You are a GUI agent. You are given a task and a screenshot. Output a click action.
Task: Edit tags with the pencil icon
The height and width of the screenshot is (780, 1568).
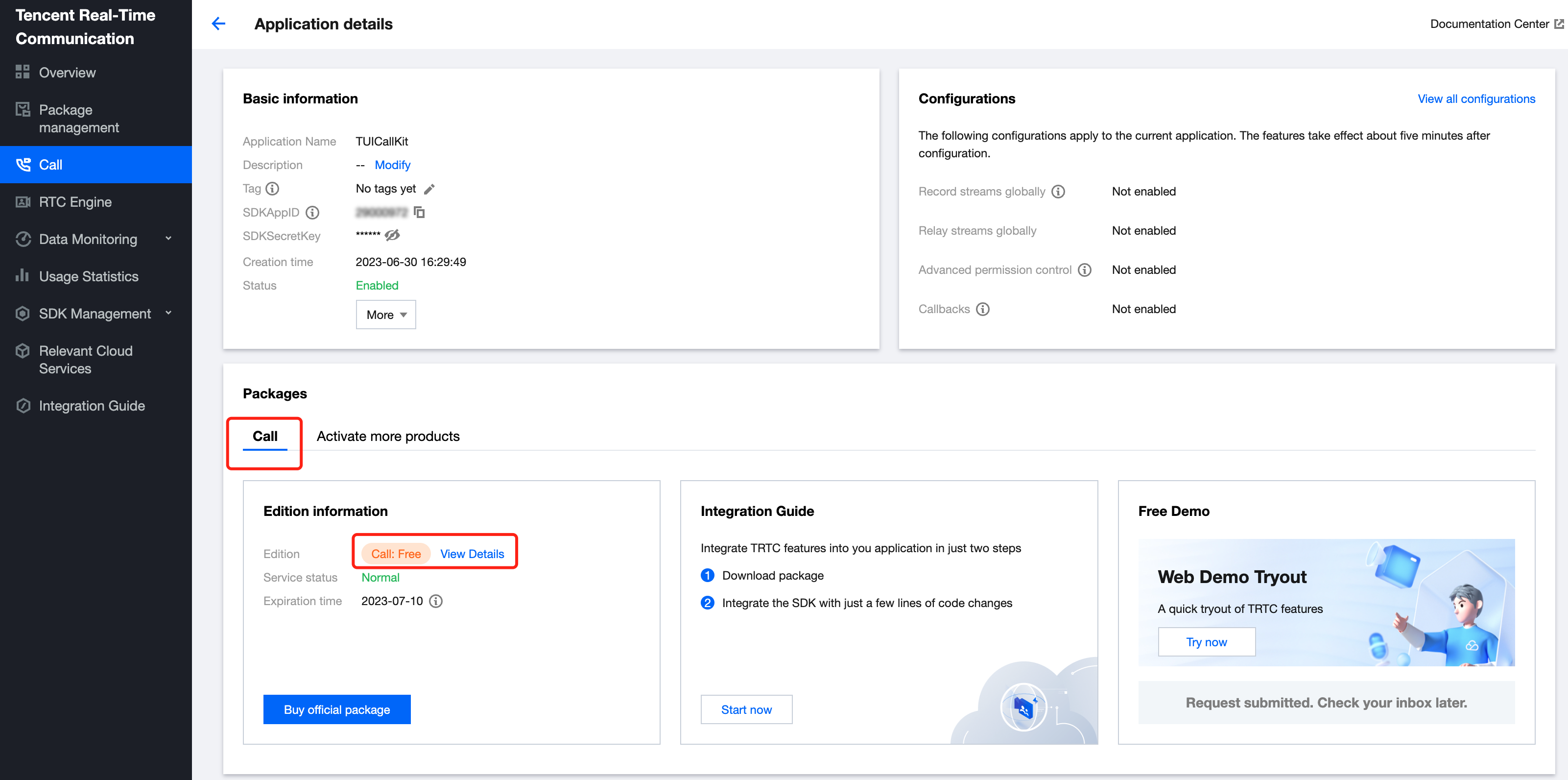pos(429,189)
